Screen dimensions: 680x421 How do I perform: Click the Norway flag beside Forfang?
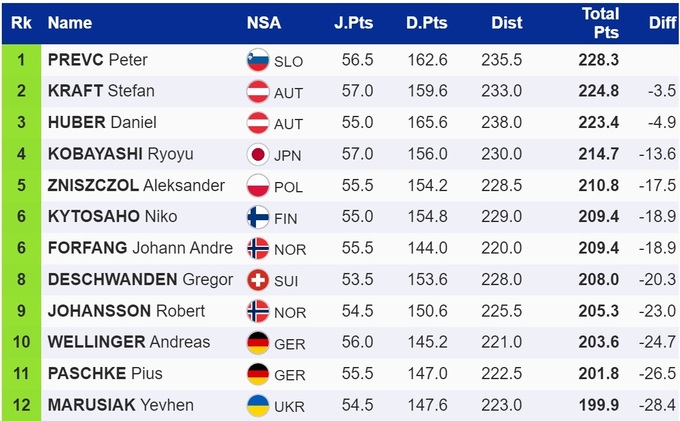(258, 248)
